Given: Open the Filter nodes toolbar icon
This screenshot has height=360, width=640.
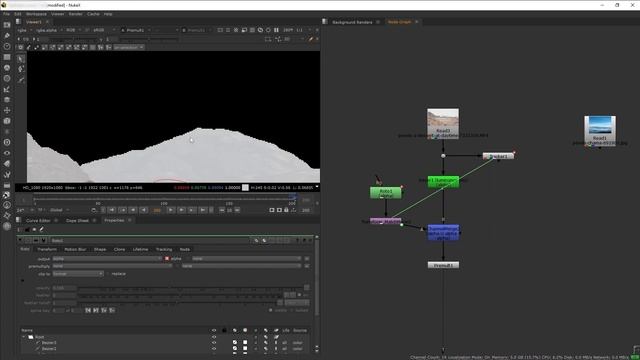Looking at the screenshot, I should tap(7, 78).
